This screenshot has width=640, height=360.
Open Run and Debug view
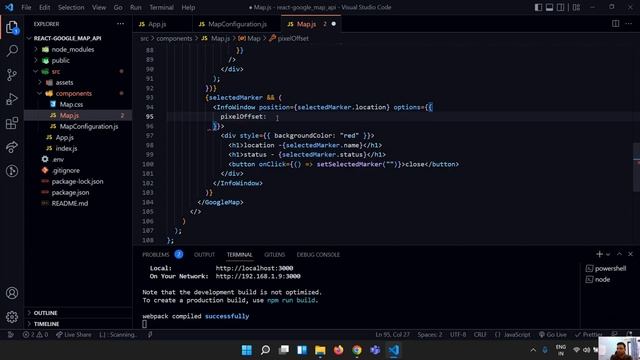point(12,99)
